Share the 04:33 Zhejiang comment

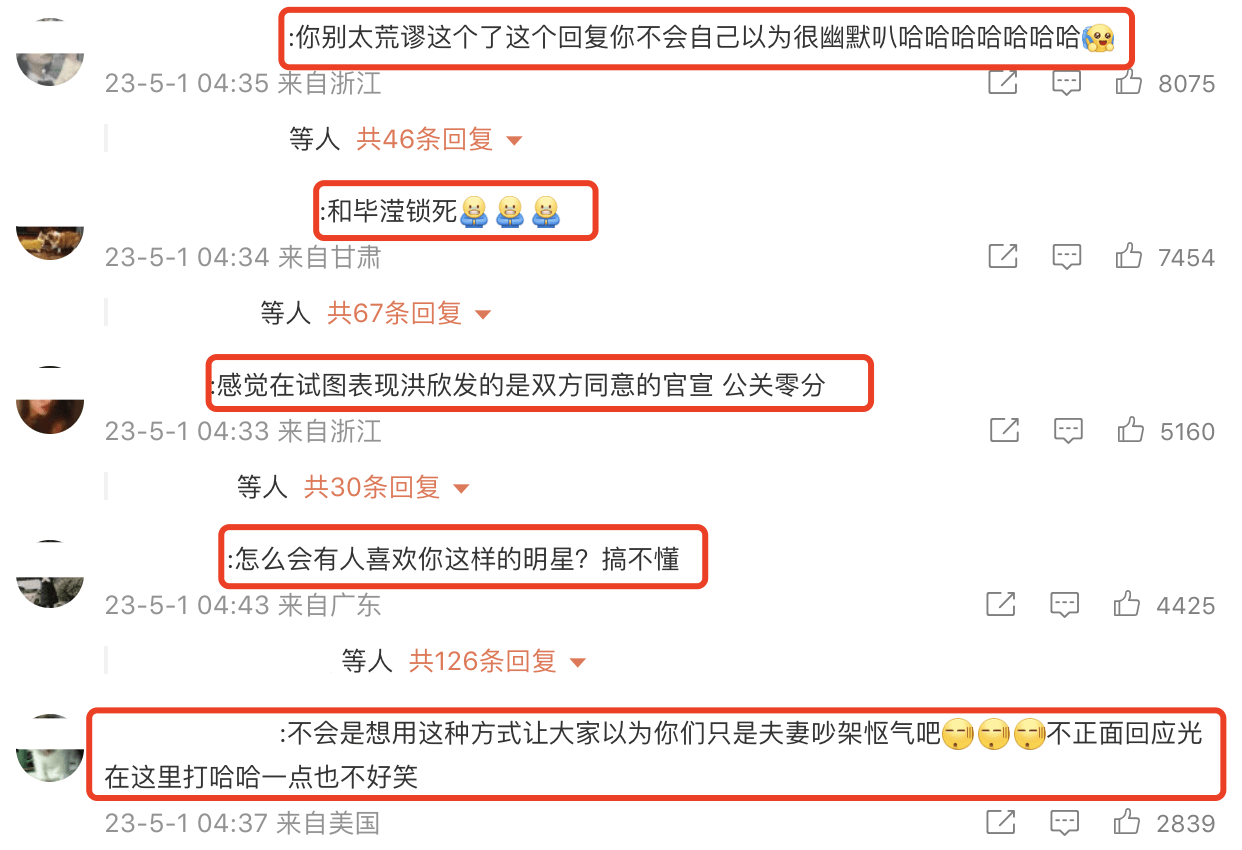pyautogui.click(x=1004, y=431)
